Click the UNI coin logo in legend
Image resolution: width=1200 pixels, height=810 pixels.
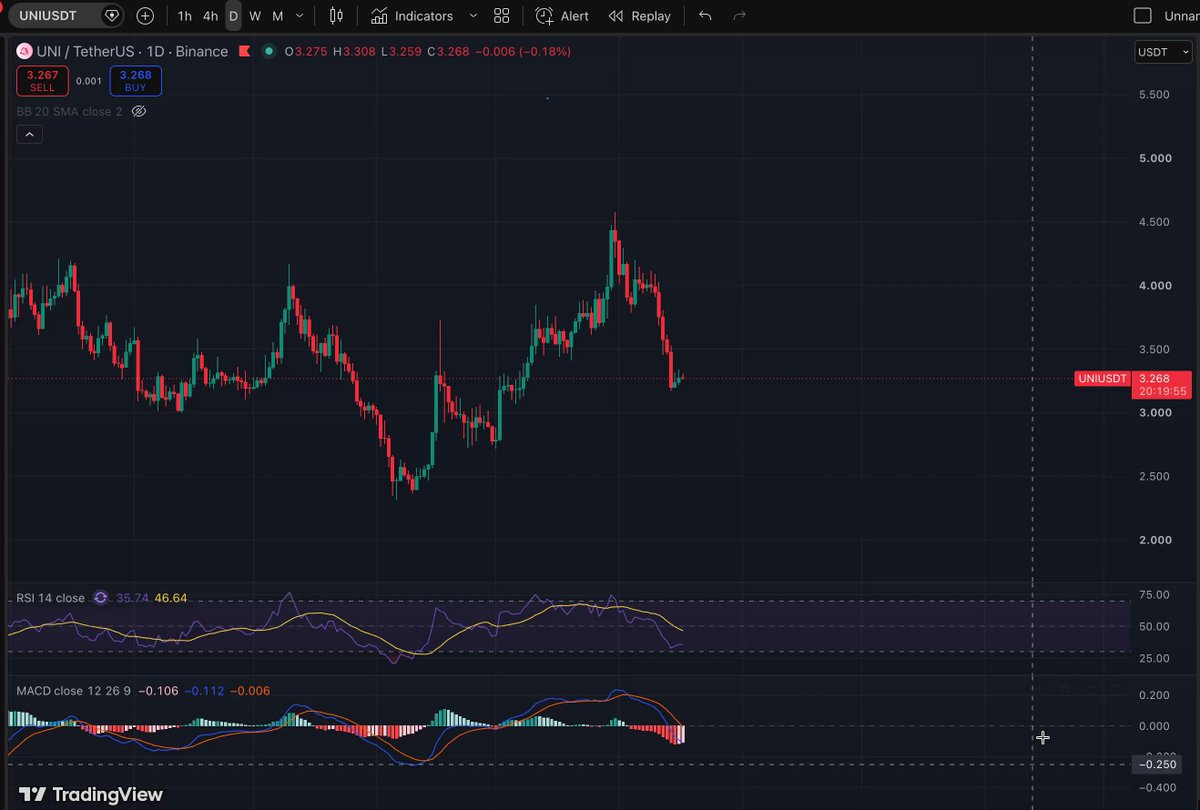click(25, 51)
